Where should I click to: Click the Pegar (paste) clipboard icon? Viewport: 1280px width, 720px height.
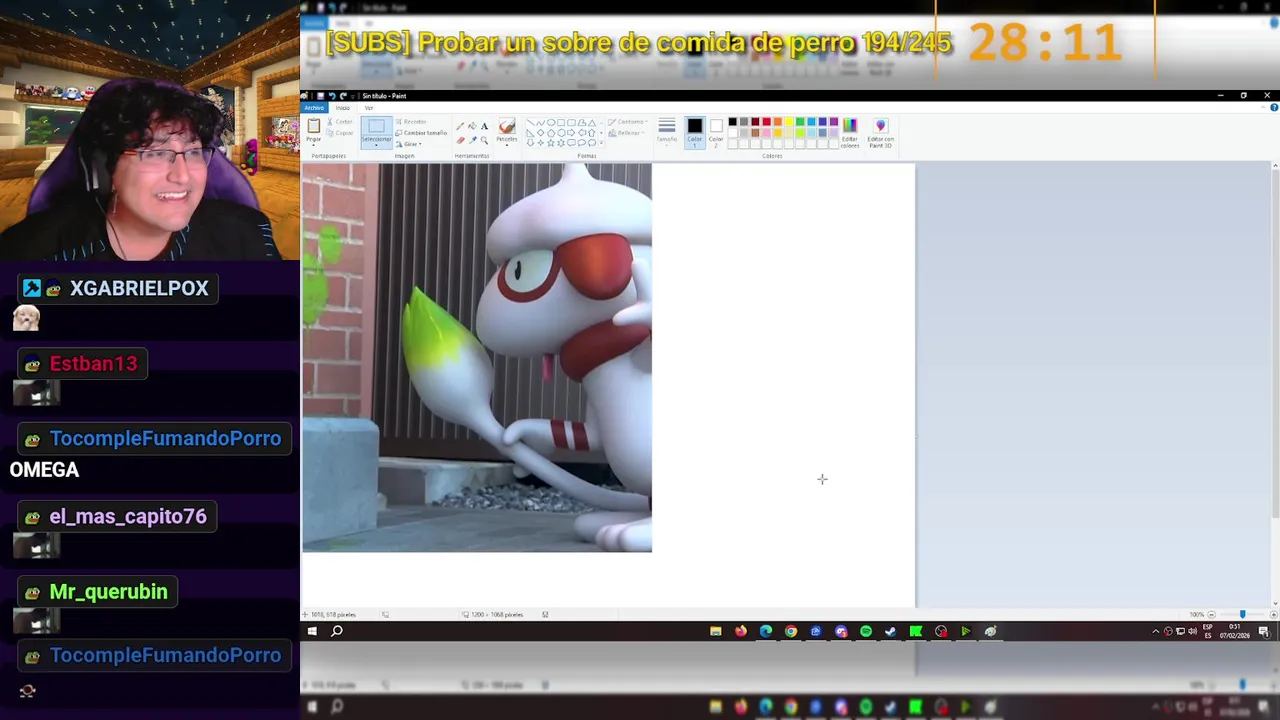pos(314,125)
